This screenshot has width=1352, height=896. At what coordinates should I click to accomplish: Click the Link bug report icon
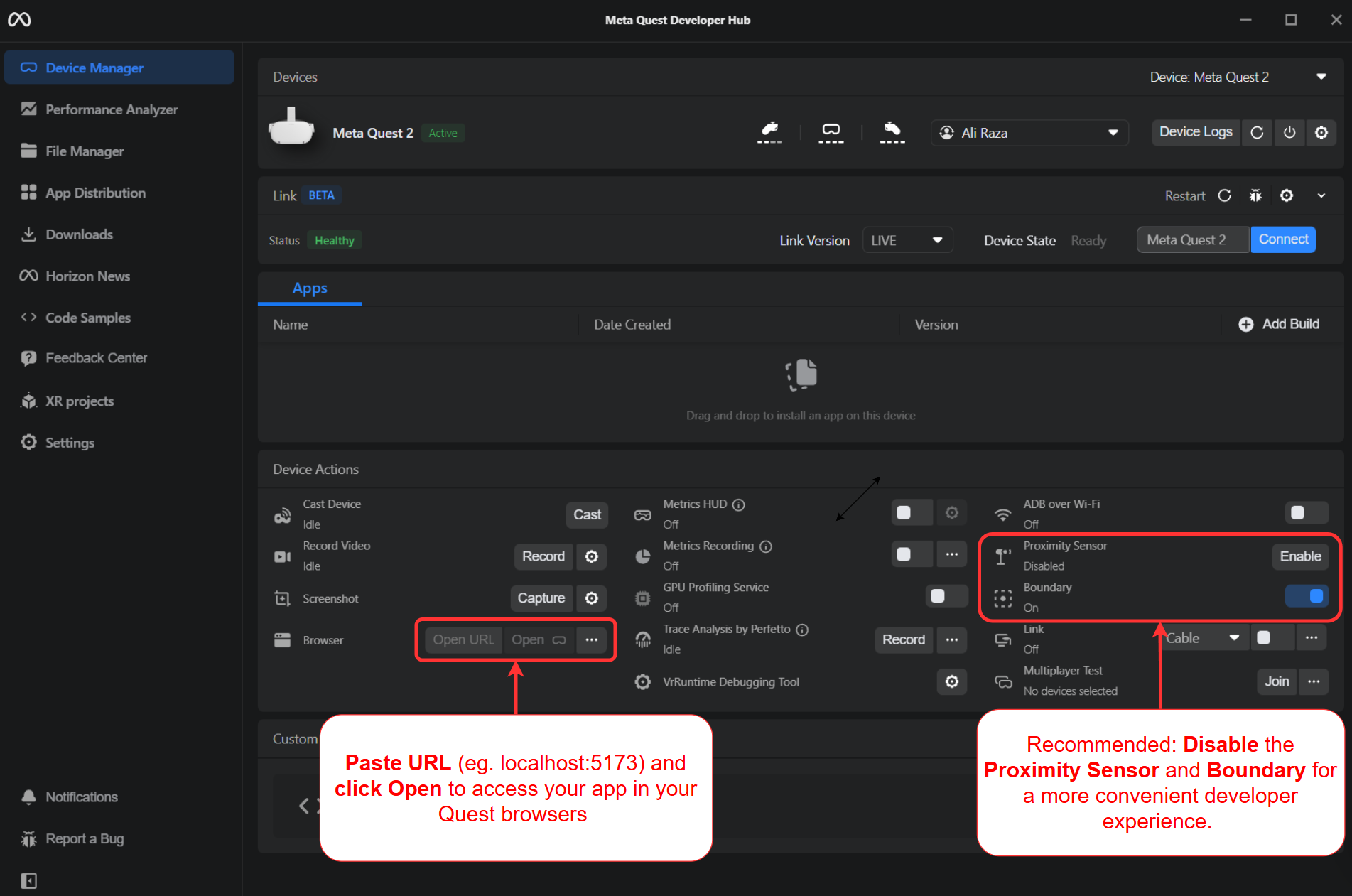(1255, 195)
